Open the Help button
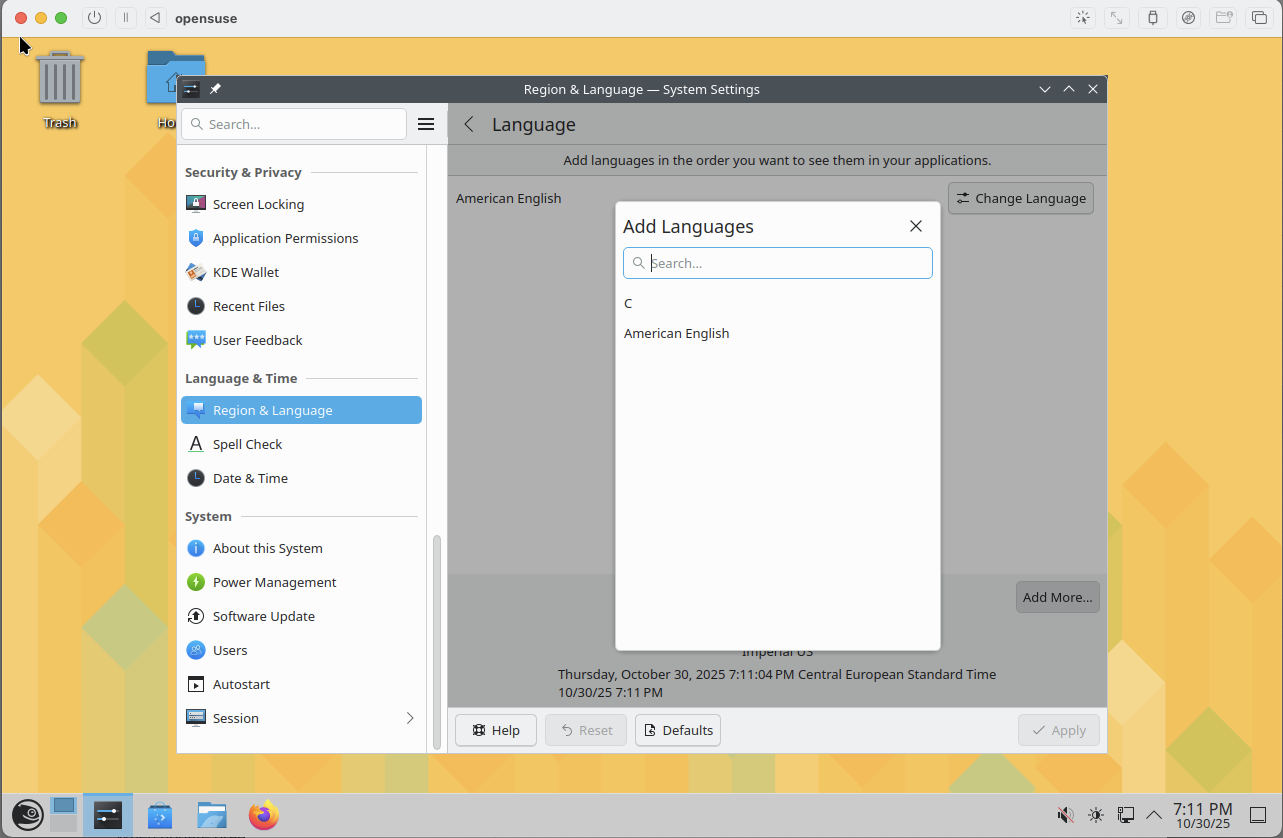Viewport: 1283px width, 838px height. tap(496, 730)
